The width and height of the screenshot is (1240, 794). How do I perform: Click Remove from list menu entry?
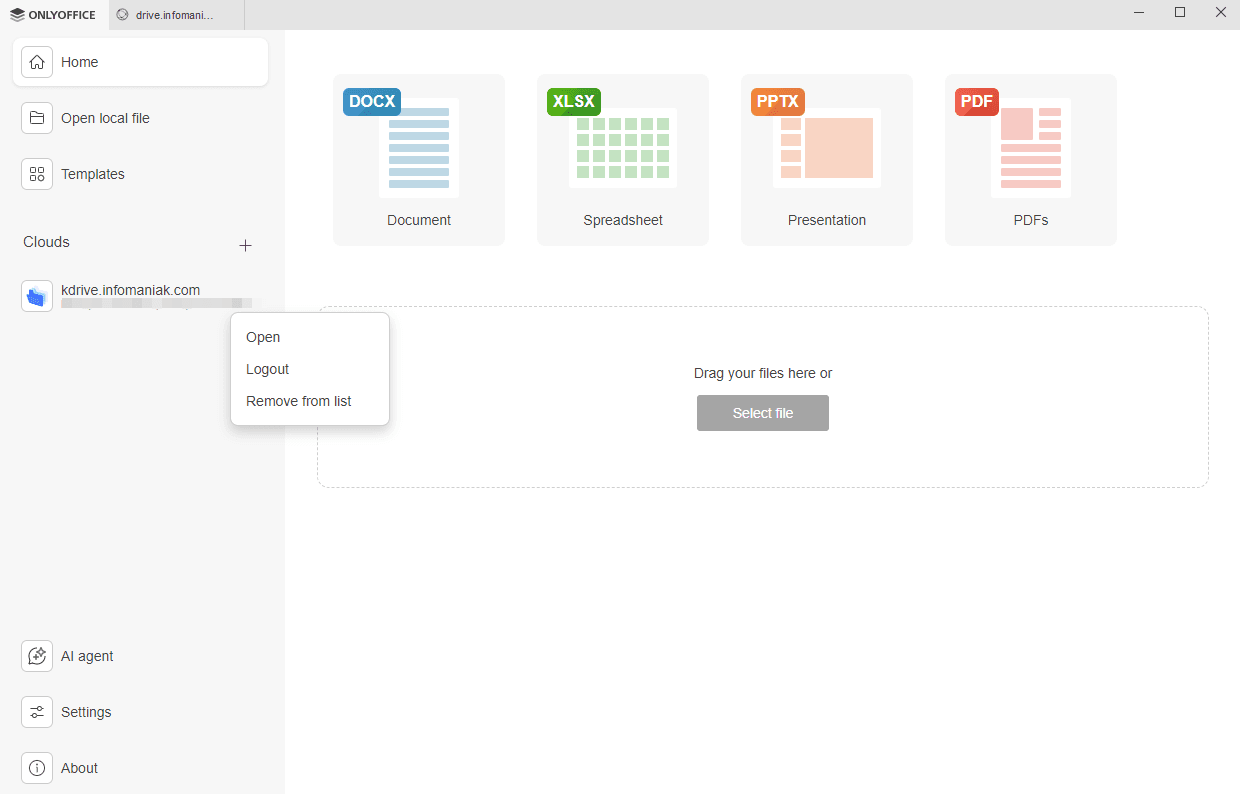[299, 401]
